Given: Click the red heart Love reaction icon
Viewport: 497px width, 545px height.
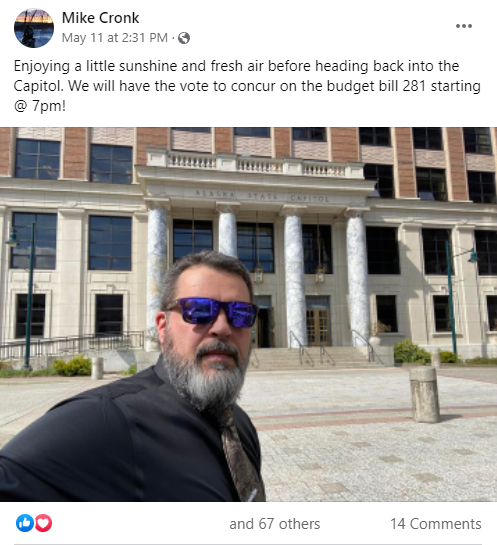Looking at the screenshot, I should tap(43, 523).
